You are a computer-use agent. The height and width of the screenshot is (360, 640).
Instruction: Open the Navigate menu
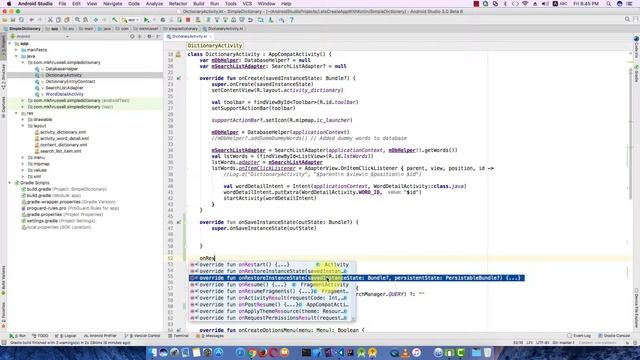(113, 4)
